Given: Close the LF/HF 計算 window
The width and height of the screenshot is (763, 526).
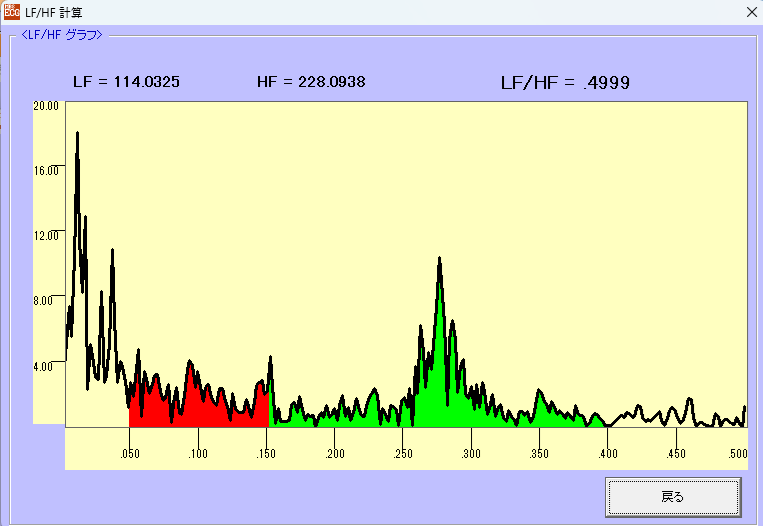Looking at the screenshot, I should 751,12.
